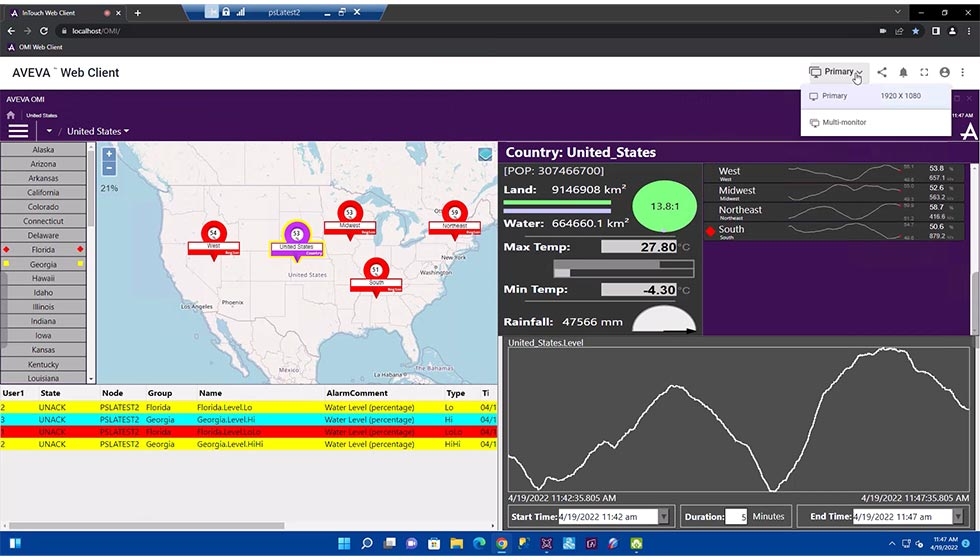This screenshot has width=980, height=560.
Task: Open the notifications bell
Action: click(x=903, y=72)
